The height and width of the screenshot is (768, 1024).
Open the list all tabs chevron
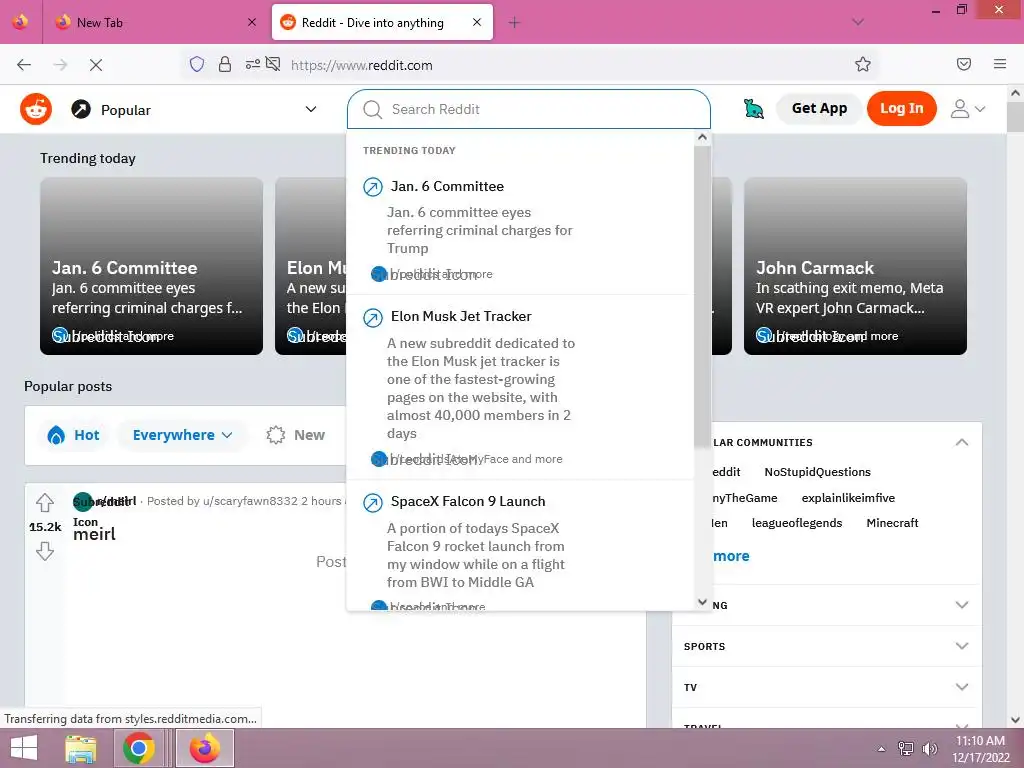858,22
